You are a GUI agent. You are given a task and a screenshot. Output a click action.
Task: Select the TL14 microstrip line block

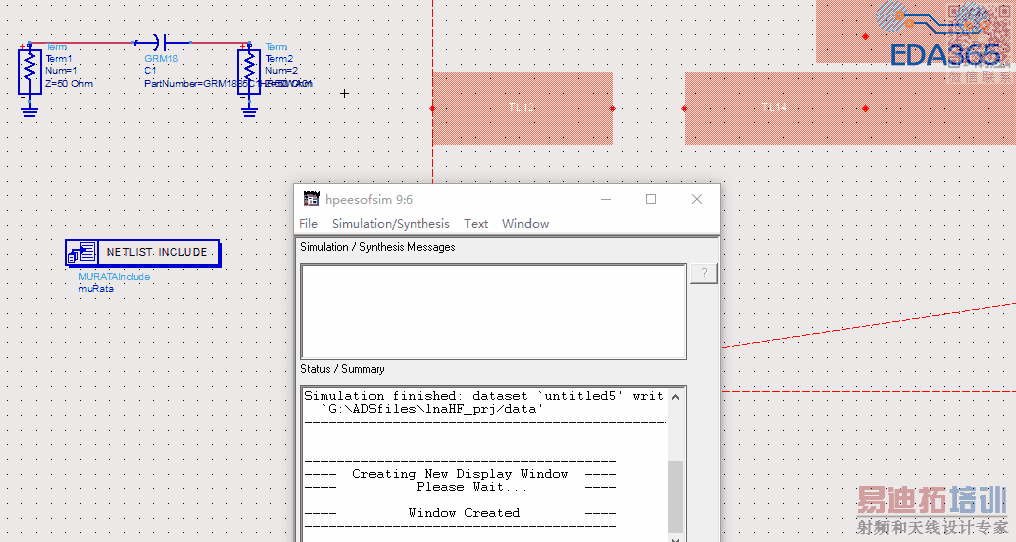point(850,108)
